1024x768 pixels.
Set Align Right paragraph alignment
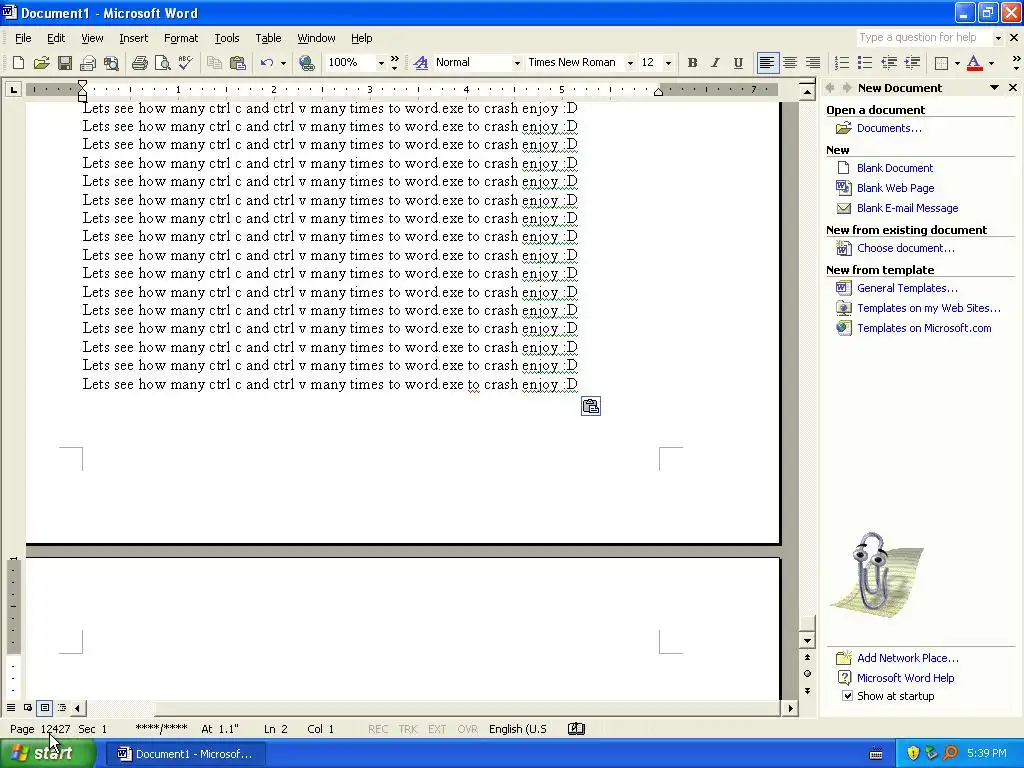point(813,63)
